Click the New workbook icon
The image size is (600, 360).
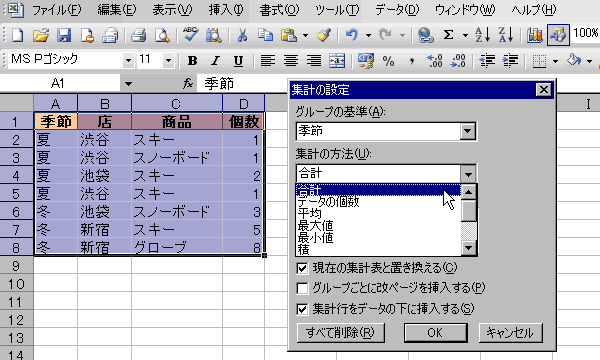coord(18,35)
